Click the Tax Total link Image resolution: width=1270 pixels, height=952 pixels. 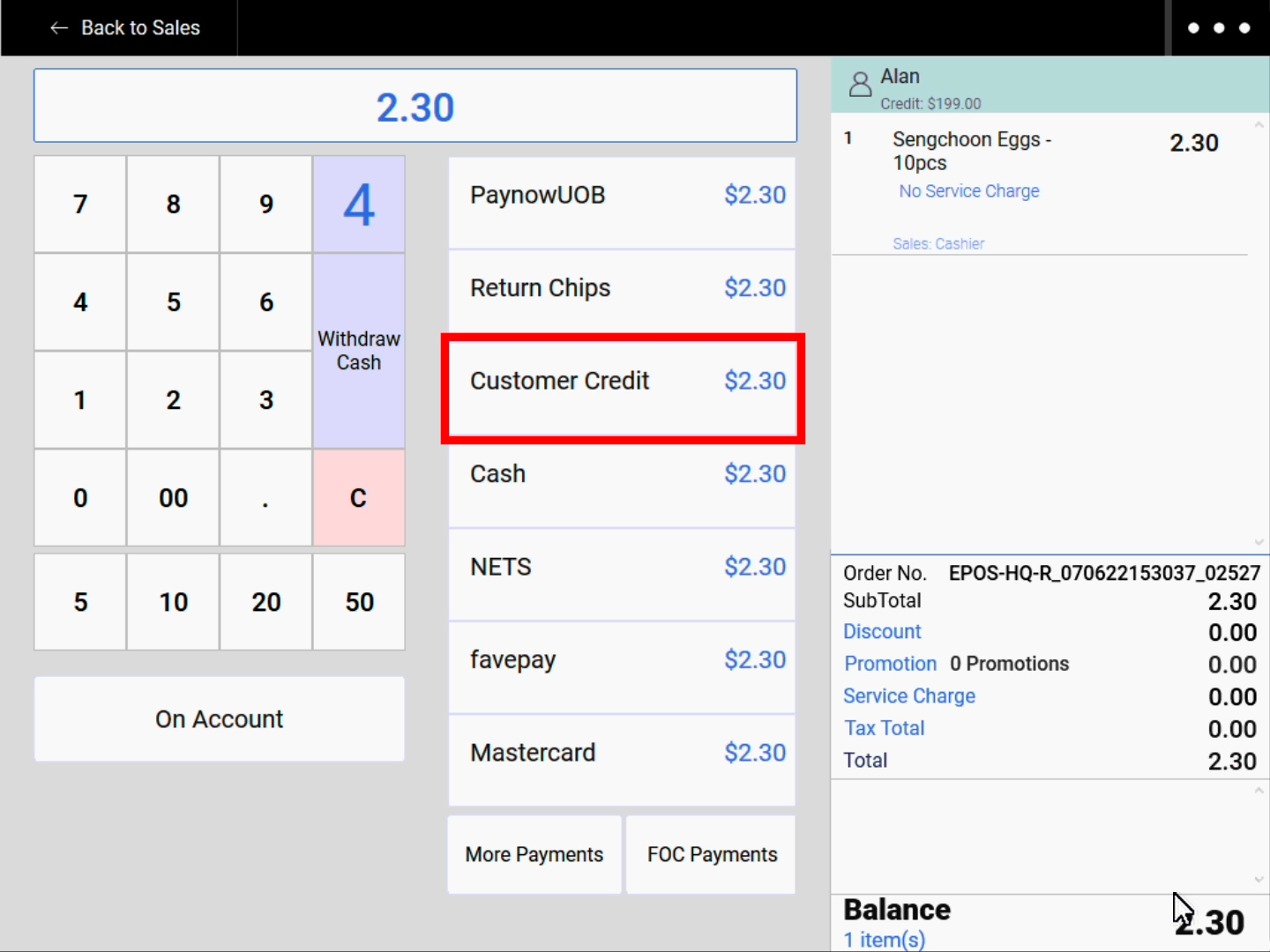(885, 728)
